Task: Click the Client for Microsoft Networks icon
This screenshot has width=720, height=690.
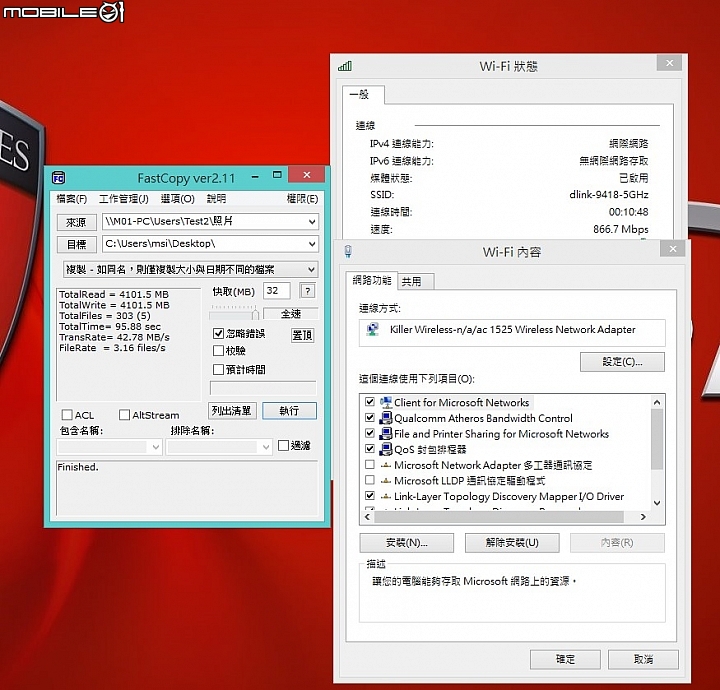Action: [386, 402]
